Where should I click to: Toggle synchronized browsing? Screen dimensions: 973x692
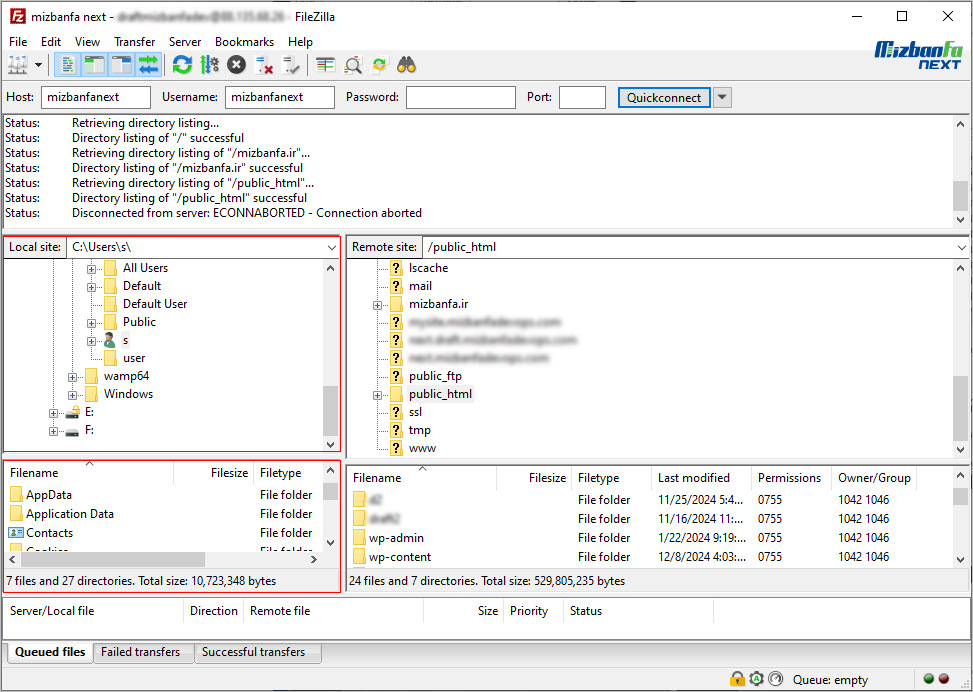tap(379, 65)
